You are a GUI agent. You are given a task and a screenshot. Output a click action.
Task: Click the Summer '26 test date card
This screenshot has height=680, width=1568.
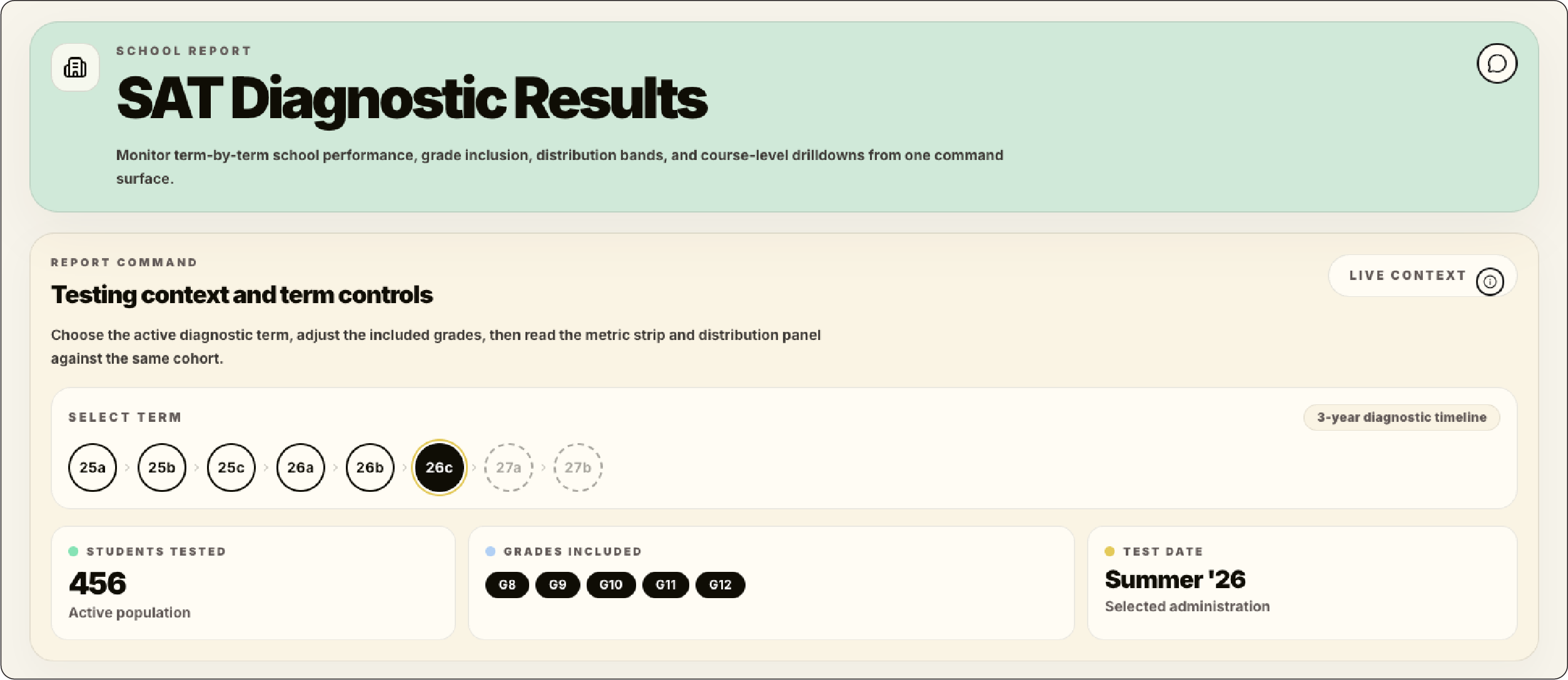pyautogui.click(x=1302, y=582)
